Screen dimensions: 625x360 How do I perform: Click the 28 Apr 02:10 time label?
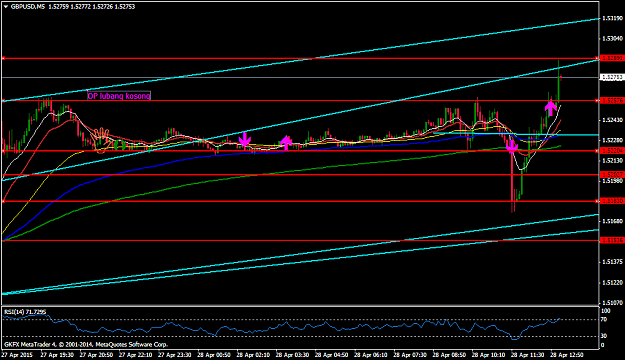(x=253, y=354)
